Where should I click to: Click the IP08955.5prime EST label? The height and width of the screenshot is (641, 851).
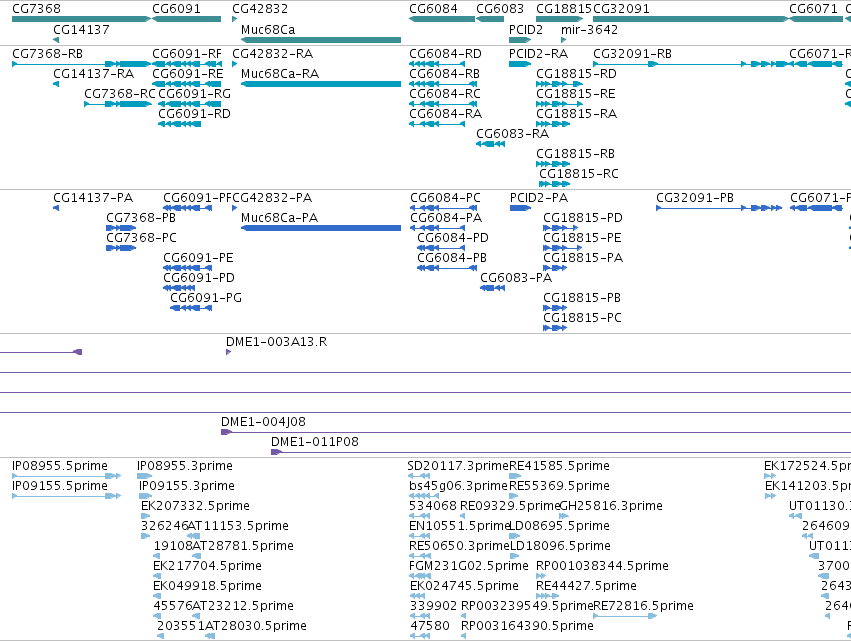point(60,466)
